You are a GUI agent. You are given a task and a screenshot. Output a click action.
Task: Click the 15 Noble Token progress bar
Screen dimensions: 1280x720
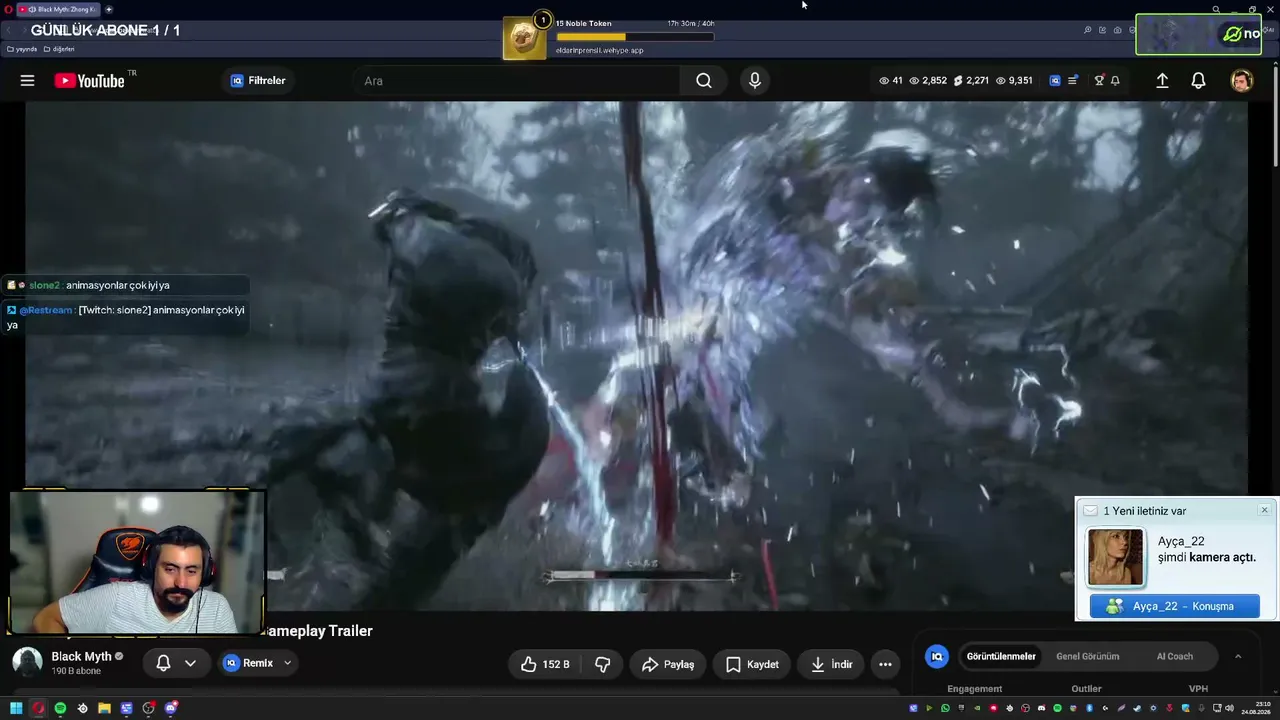click(635, 37)
